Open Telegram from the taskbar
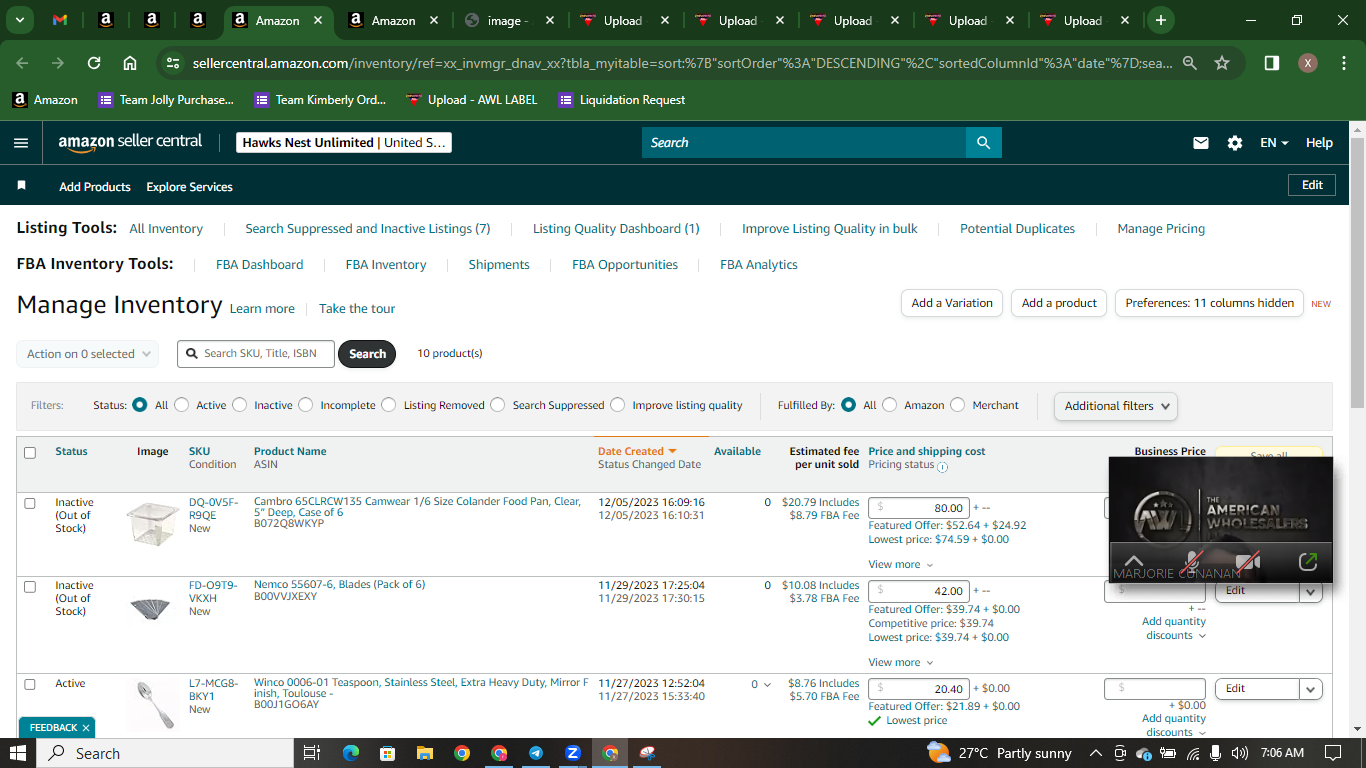1366x768 pixels. [x=536, y=753]
